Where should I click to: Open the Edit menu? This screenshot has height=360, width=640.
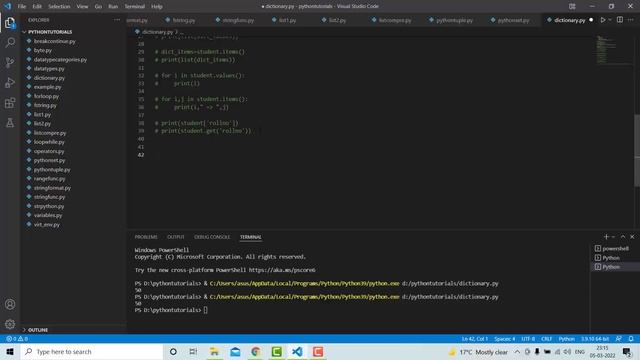click(x=37, y=7)
